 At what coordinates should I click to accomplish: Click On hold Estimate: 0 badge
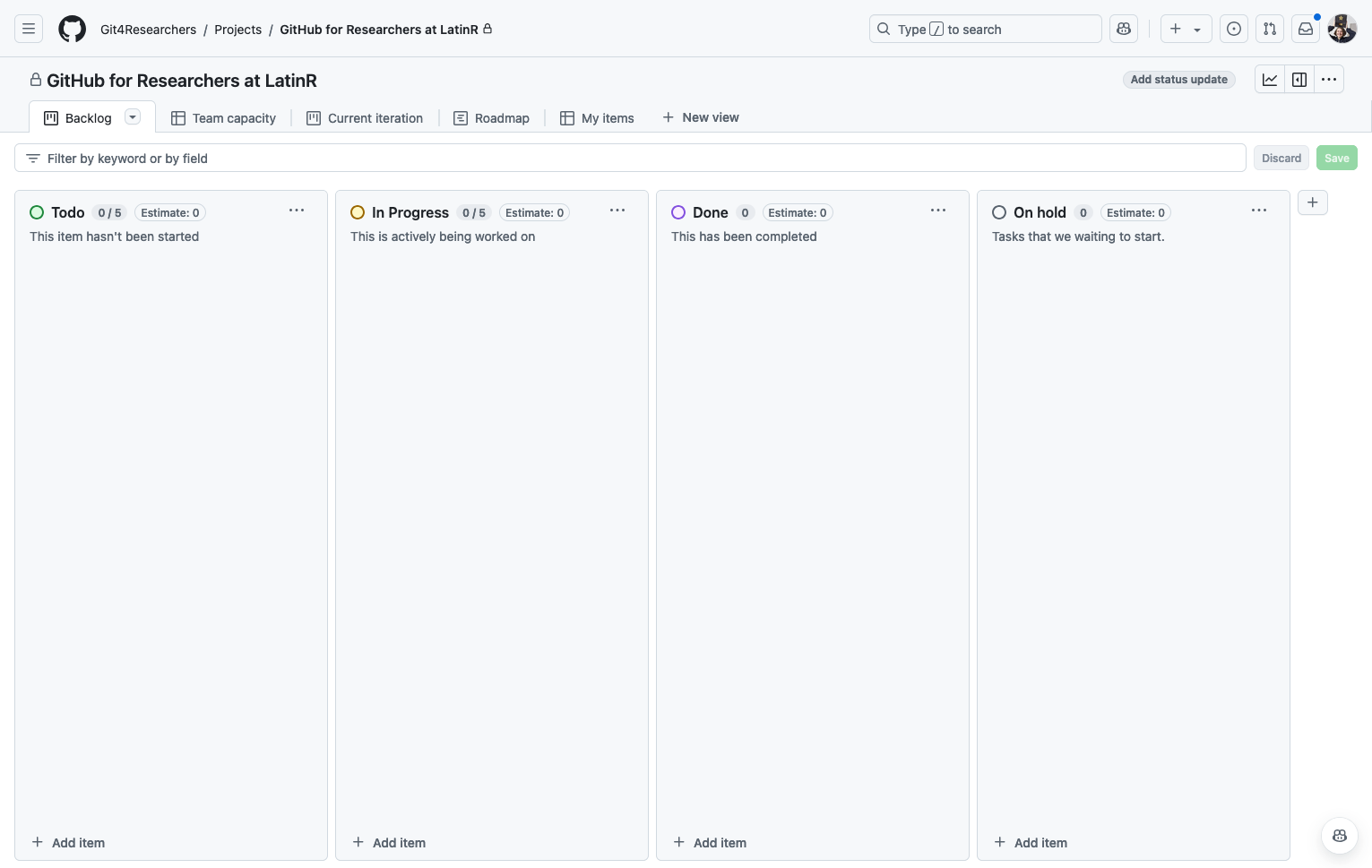pos(1136,212)
